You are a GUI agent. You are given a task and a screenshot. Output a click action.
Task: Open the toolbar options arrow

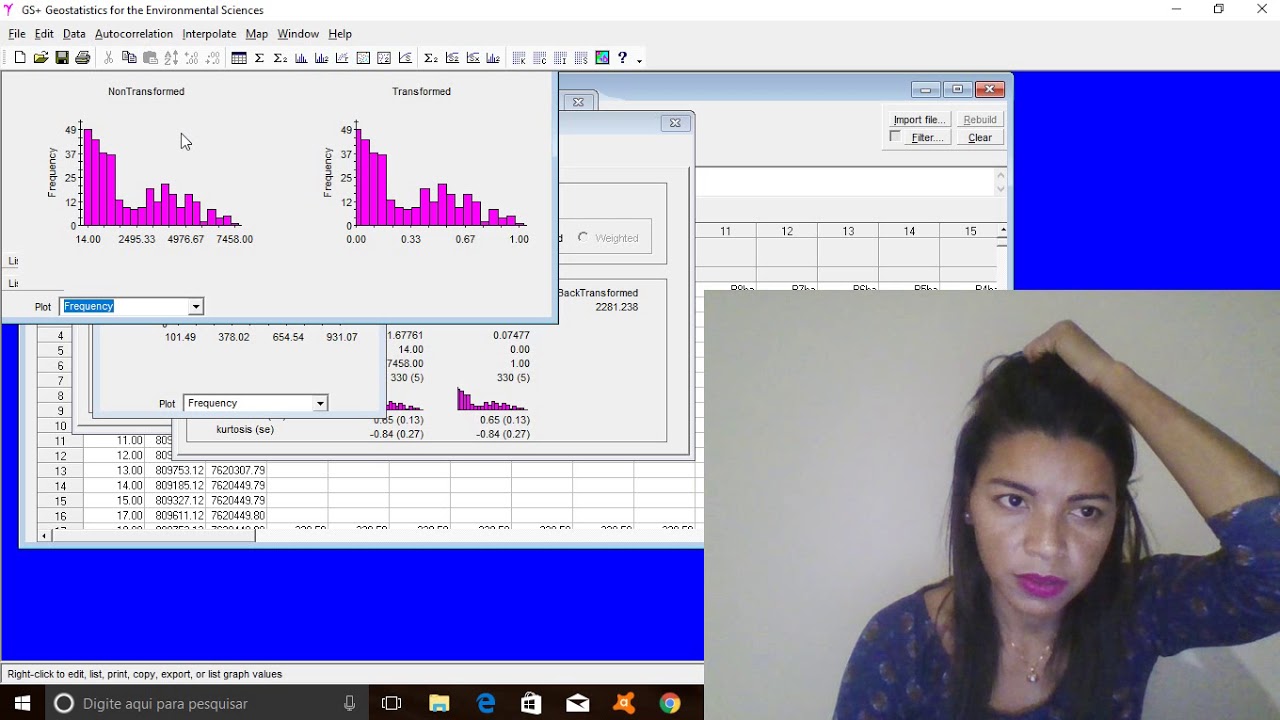tap(639, 60)
